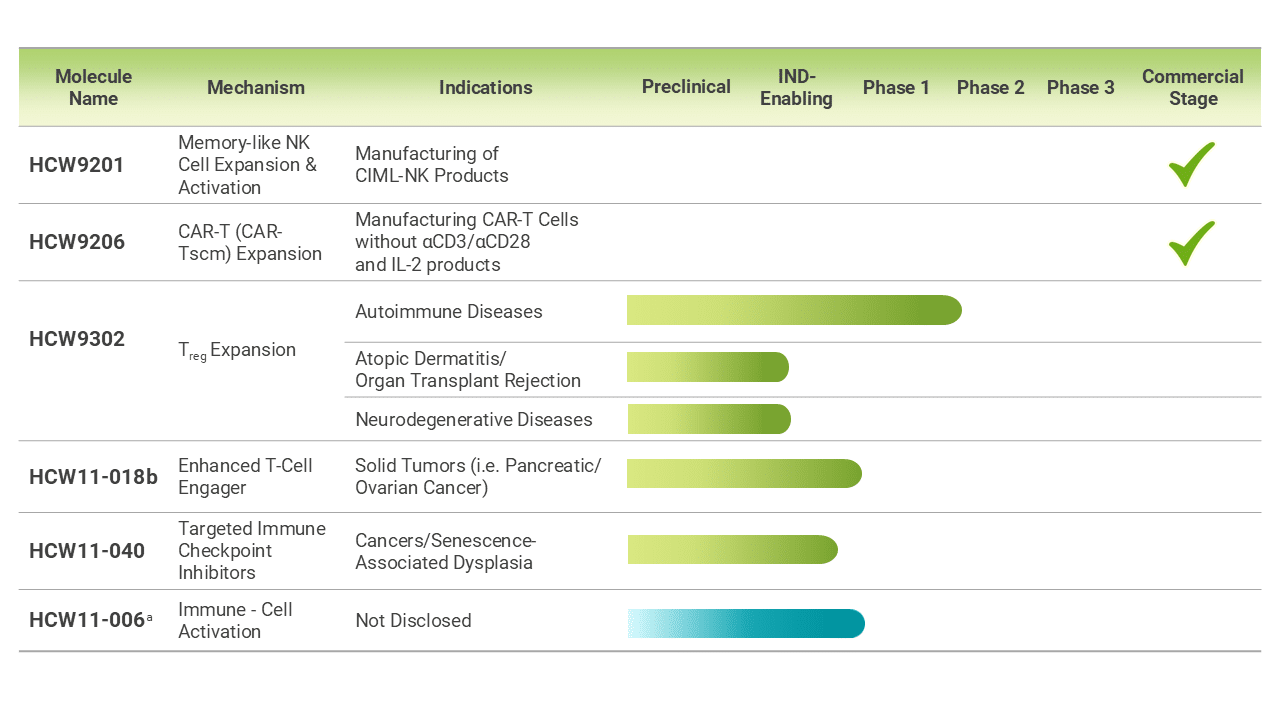Click the Neurodegenerative Diseases progress bar
The width and height of the screenshot is (1280, 720).
[x=709, y=419]
